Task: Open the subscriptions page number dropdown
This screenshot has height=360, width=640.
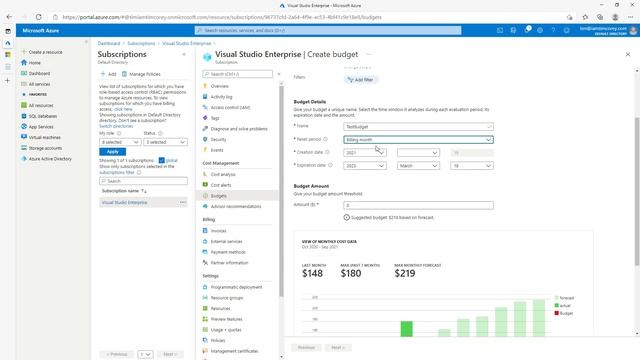Action: [145, 354]
